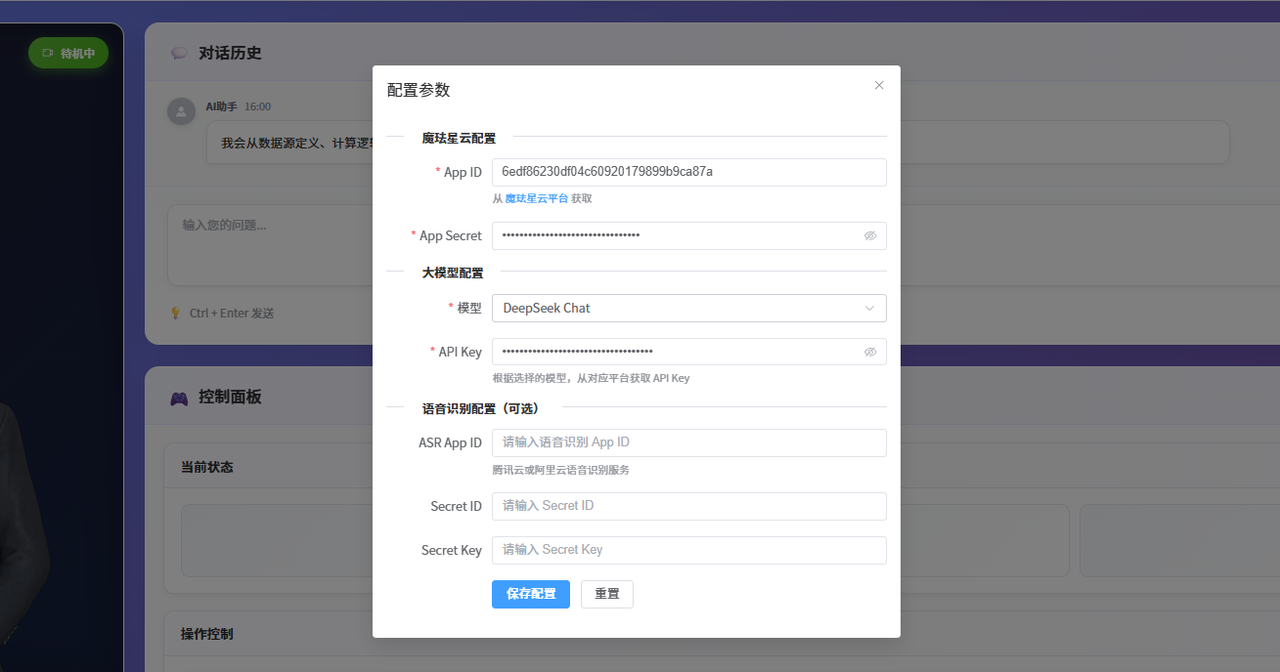Click the lightbulb tip icon
The image size is (1280, 672).
point(175,313)
